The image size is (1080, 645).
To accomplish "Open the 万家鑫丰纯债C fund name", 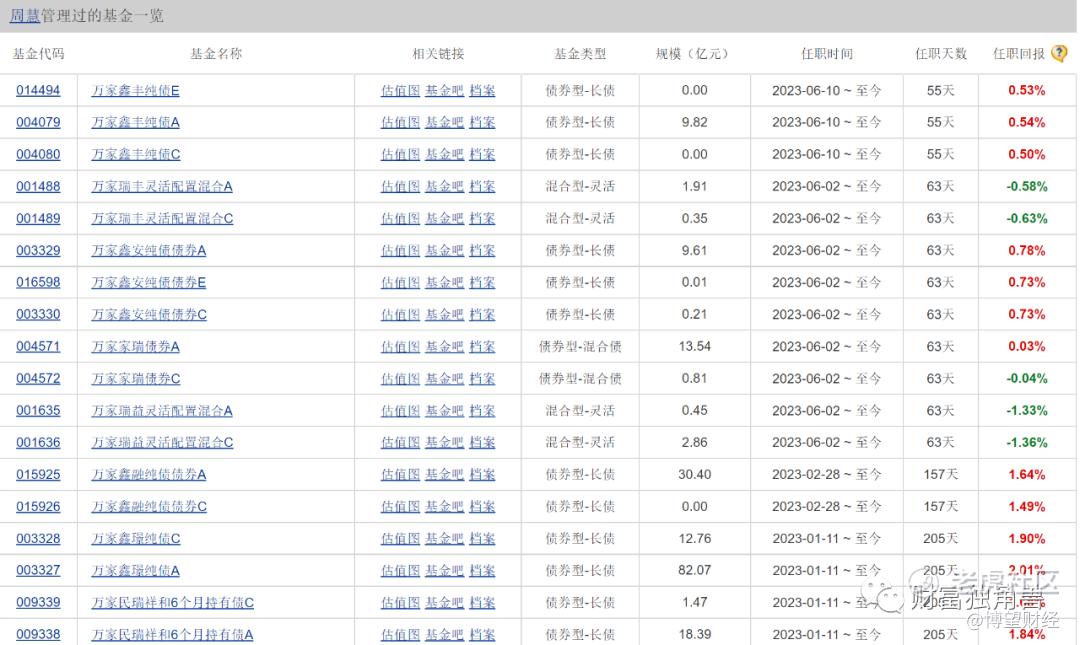I will click(x=136, y=154).
